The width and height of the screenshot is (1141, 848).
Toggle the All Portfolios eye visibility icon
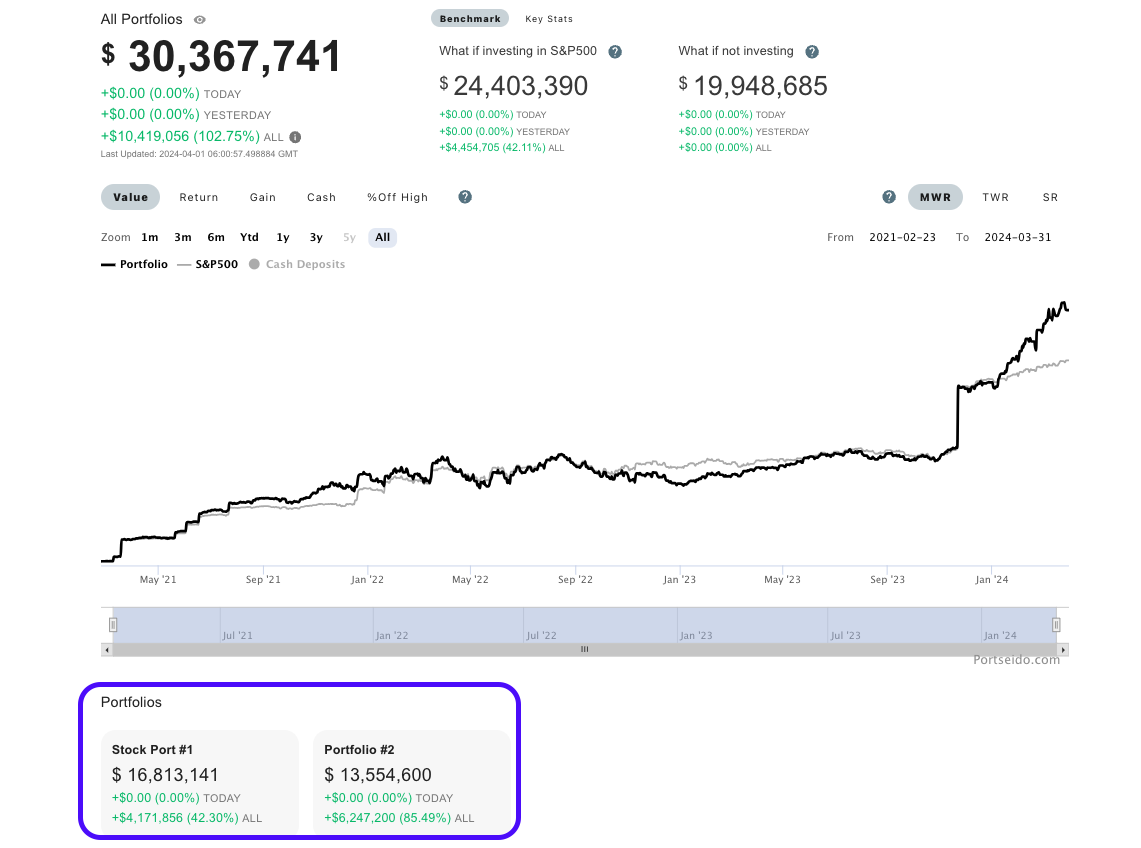200,20
